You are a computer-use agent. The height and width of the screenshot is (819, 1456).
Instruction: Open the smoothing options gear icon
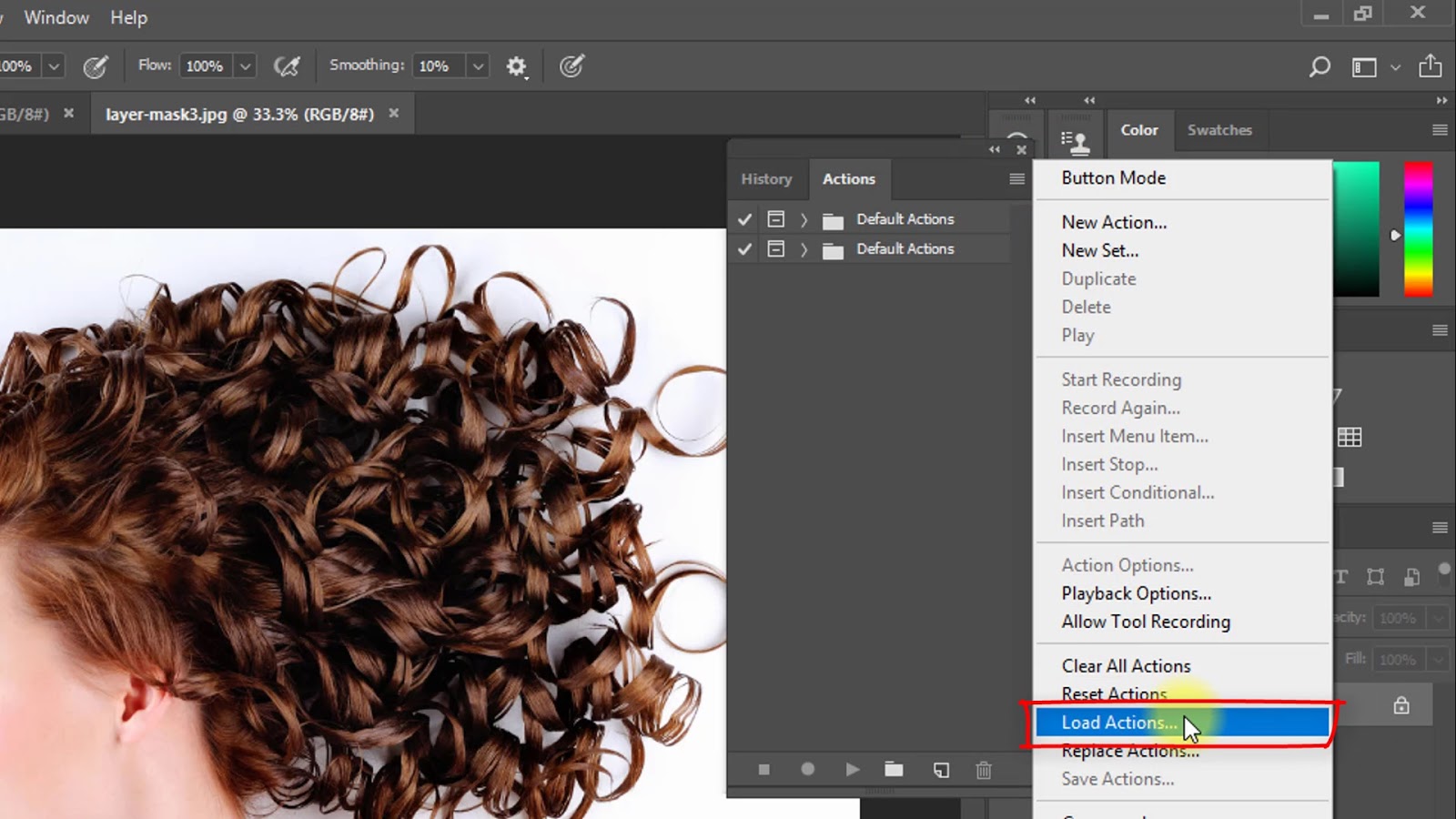(x=516, y=66)
